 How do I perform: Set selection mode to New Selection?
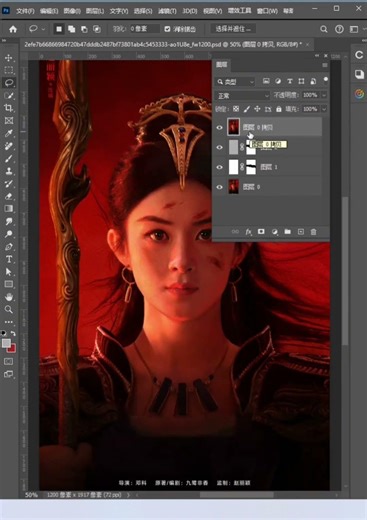(x=59, y=29)
